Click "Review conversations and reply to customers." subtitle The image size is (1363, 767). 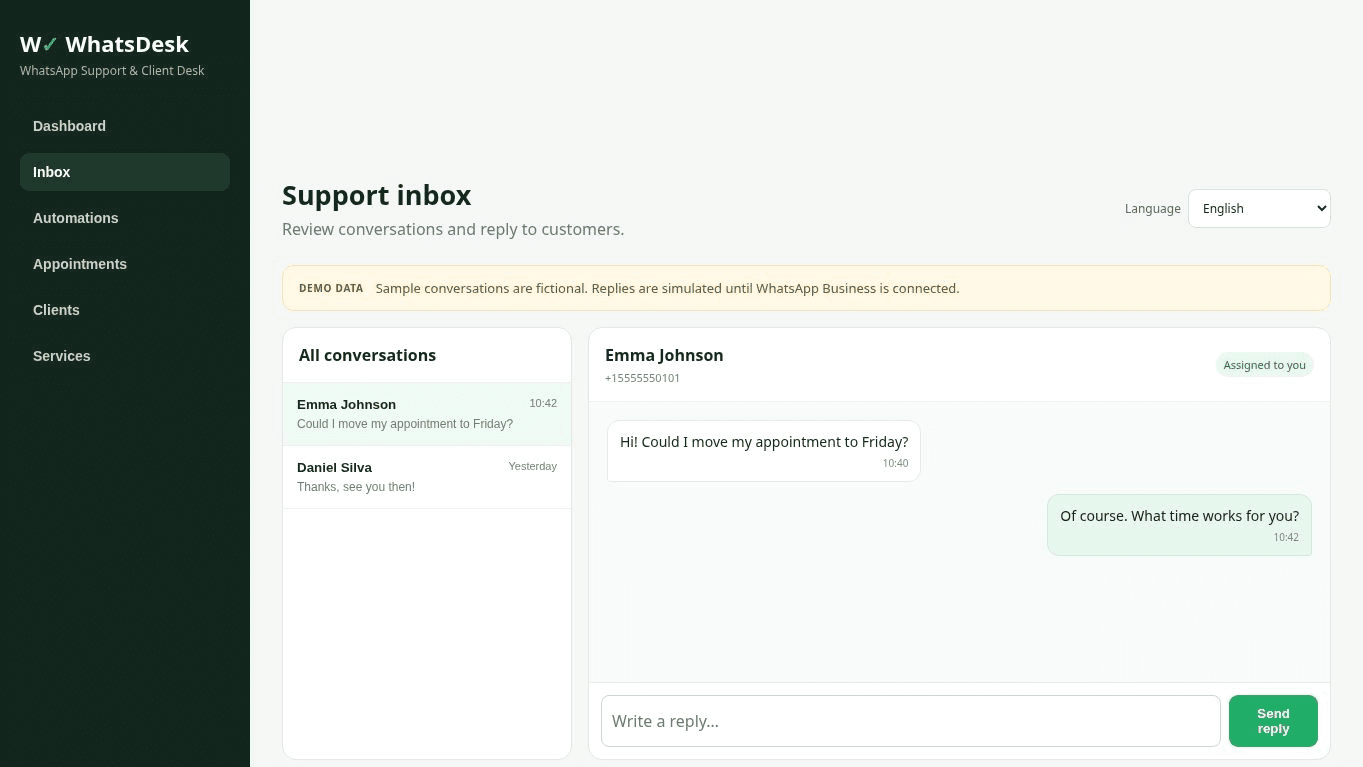pos(453,229)
